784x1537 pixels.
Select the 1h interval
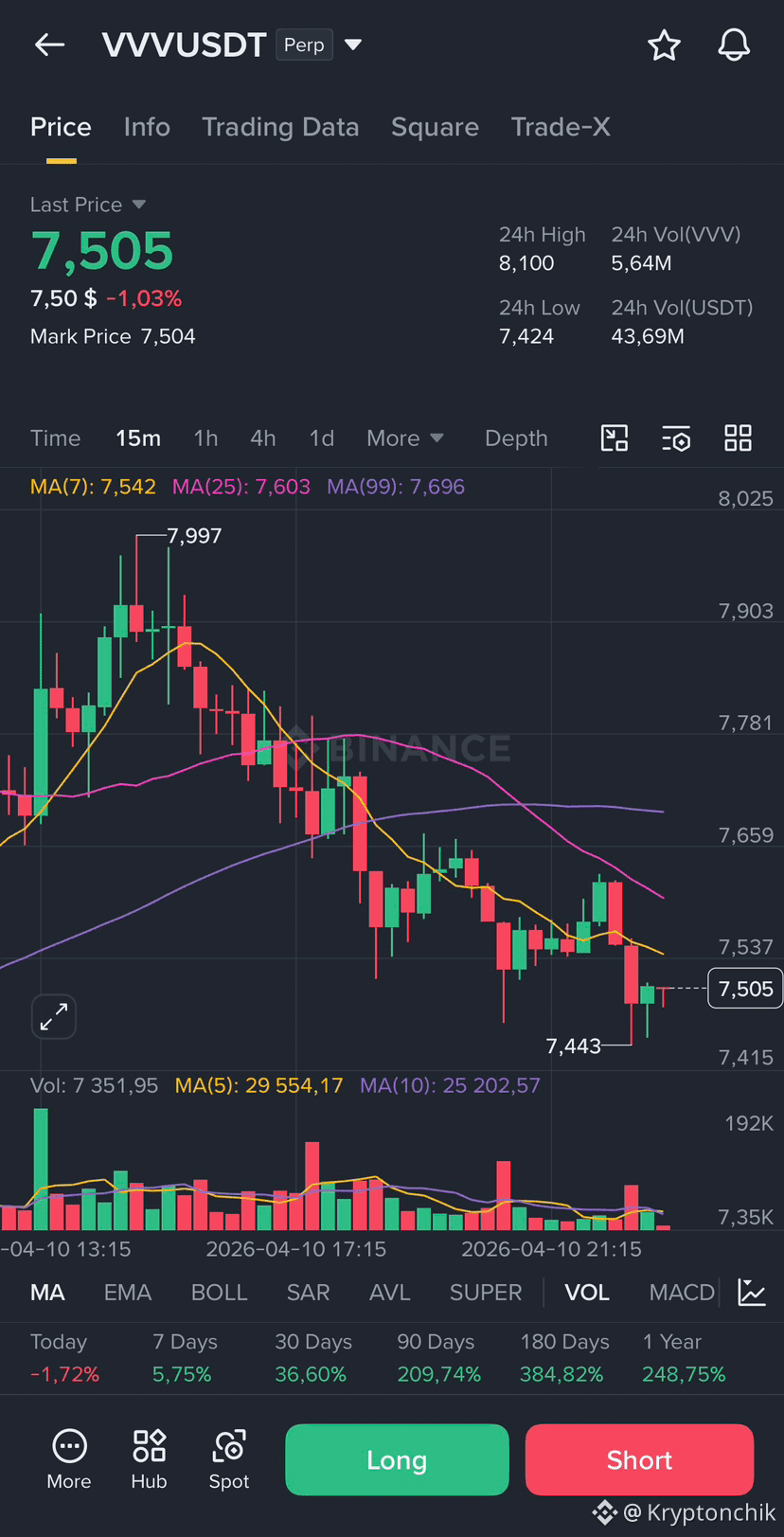pos(205,438)
